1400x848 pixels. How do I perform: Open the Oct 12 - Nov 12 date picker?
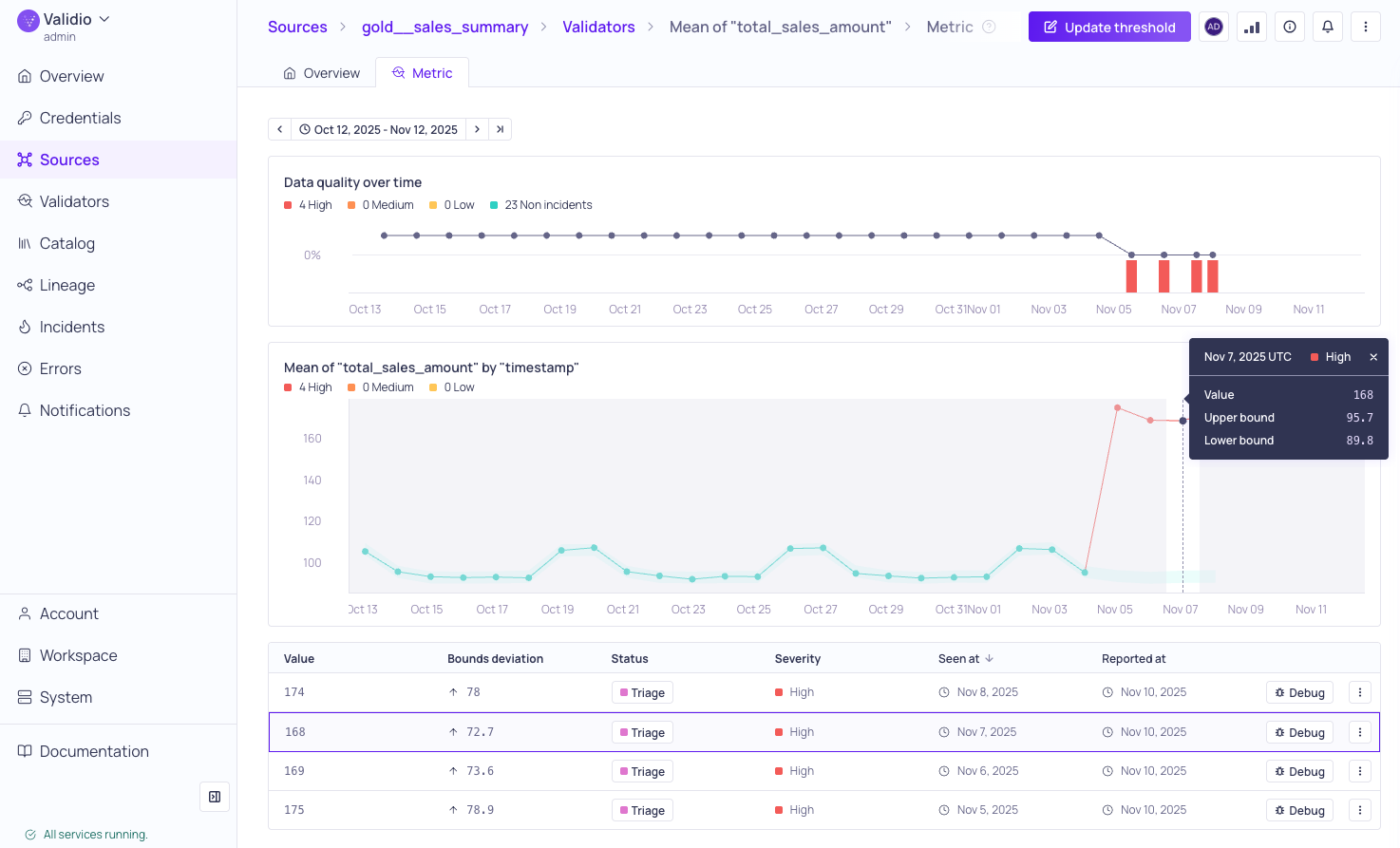tap(378, 129)
